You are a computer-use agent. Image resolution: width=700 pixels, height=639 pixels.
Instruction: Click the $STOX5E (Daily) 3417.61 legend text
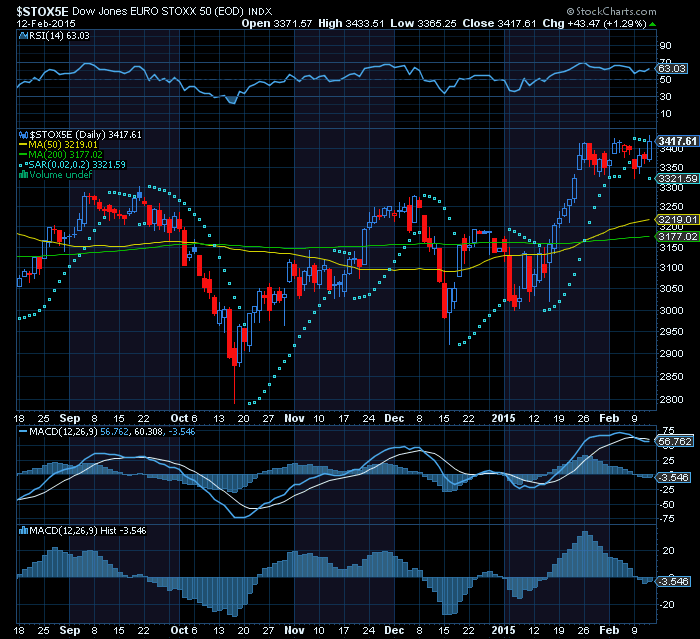[85, 134]
